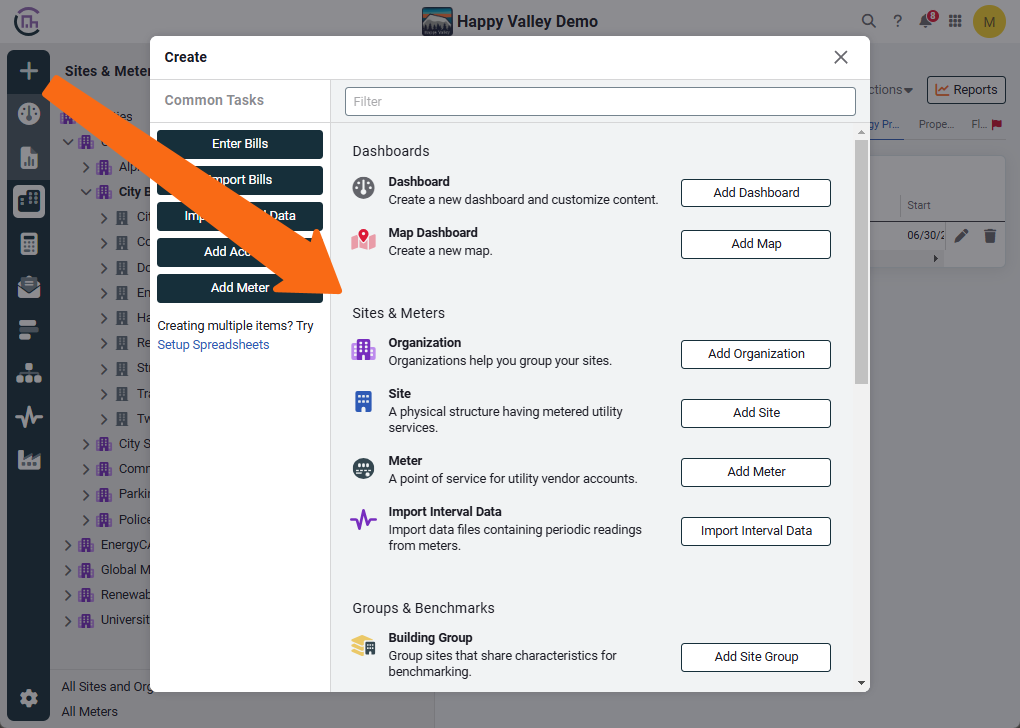Image resolution: width=1020 pixels, height=728 pixels.
Task: Collapse the City B... organization tree node
Action: click(x=86, y=192)
